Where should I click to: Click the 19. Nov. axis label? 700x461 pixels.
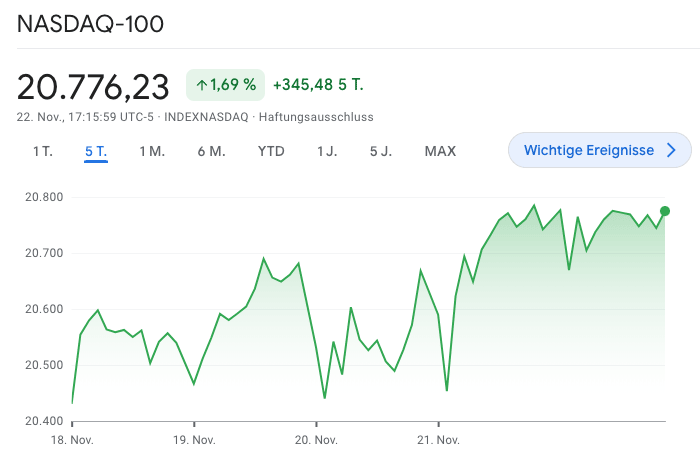(194, 440)
